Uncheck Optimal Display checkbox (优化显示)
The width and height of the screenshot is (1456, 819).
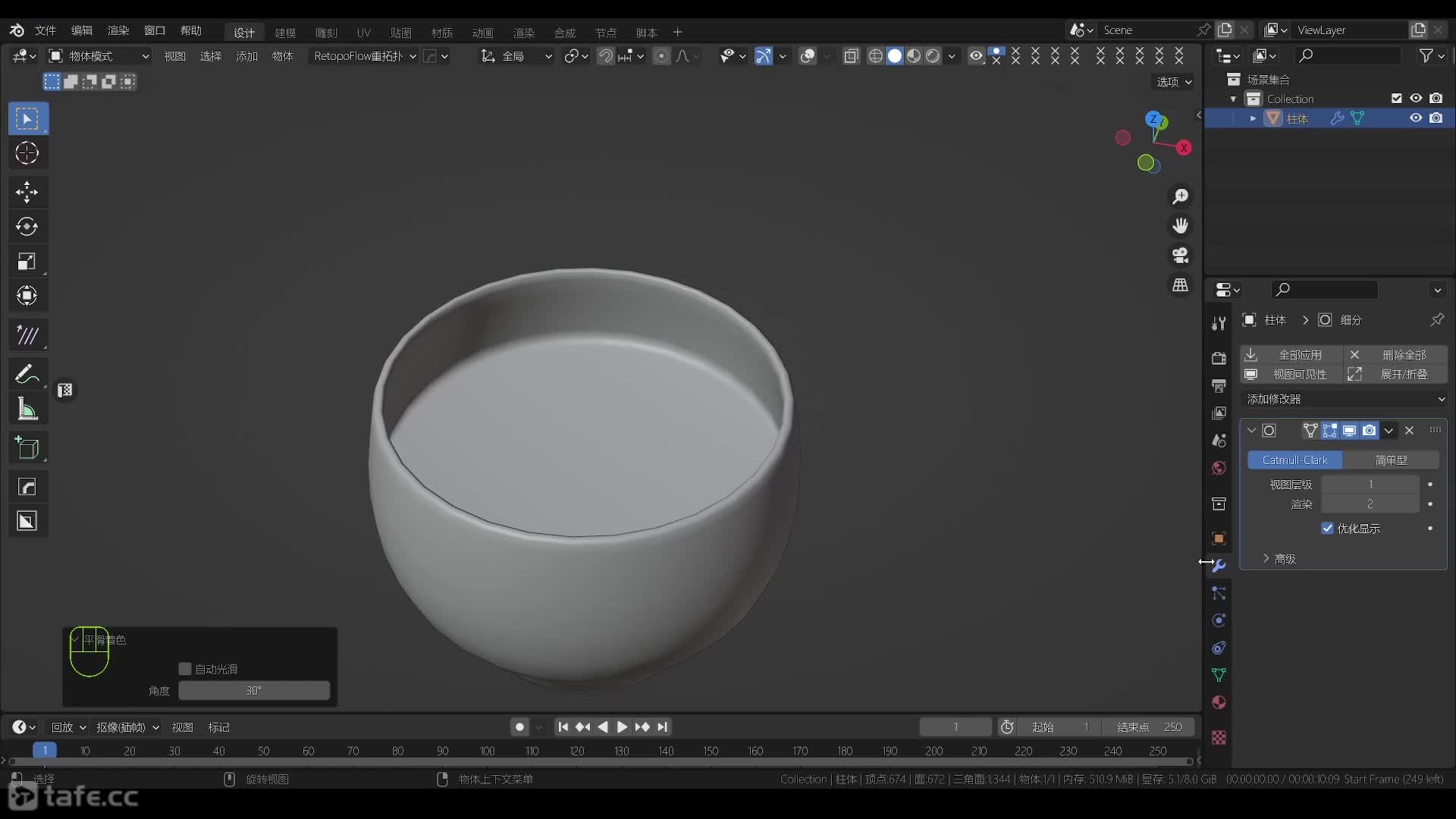point(1327,529)
